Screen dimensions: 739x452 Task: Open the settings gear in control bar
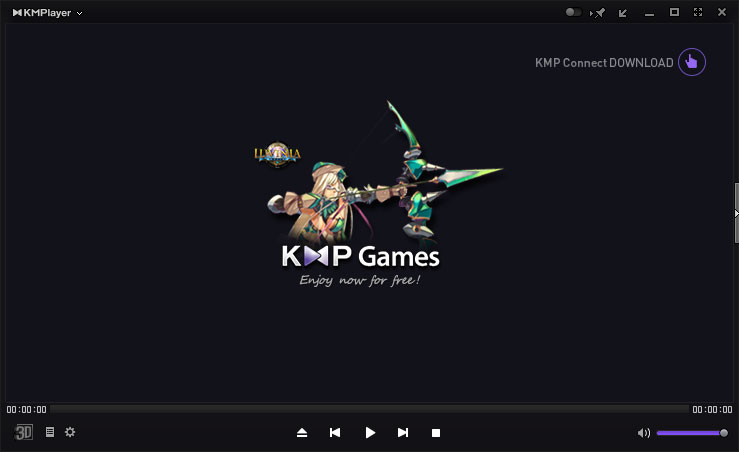(70, 432)
